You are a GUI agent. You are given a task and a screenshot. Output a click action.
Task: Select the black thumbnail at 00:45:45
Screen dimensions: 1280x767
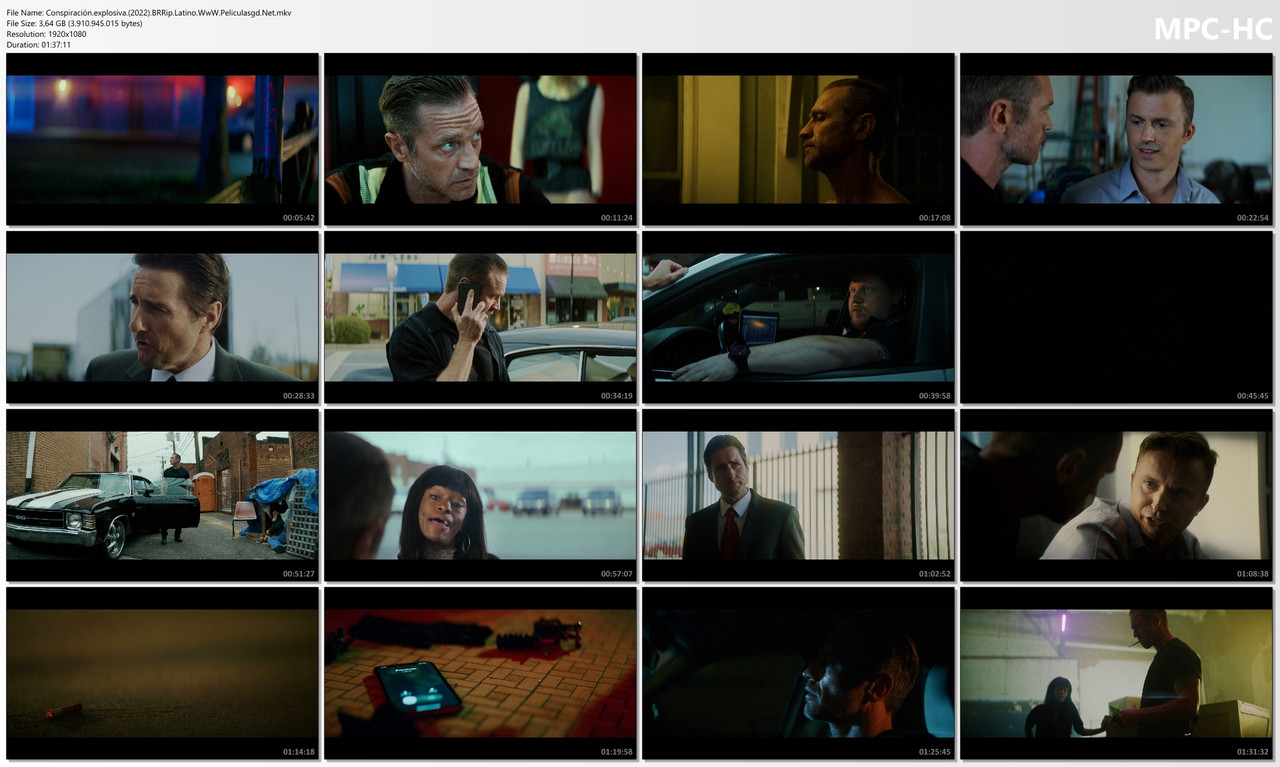1116,317
